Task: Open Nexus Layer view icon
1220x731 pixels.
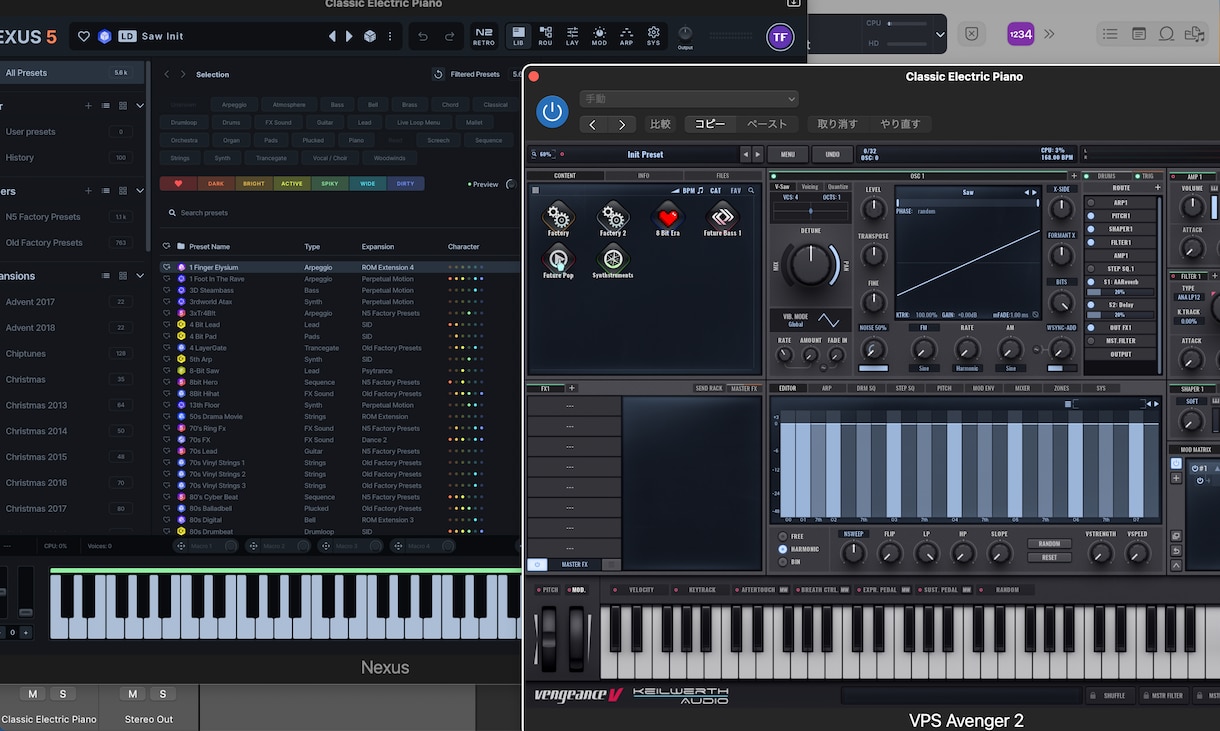Action: (x=572, y=36)
